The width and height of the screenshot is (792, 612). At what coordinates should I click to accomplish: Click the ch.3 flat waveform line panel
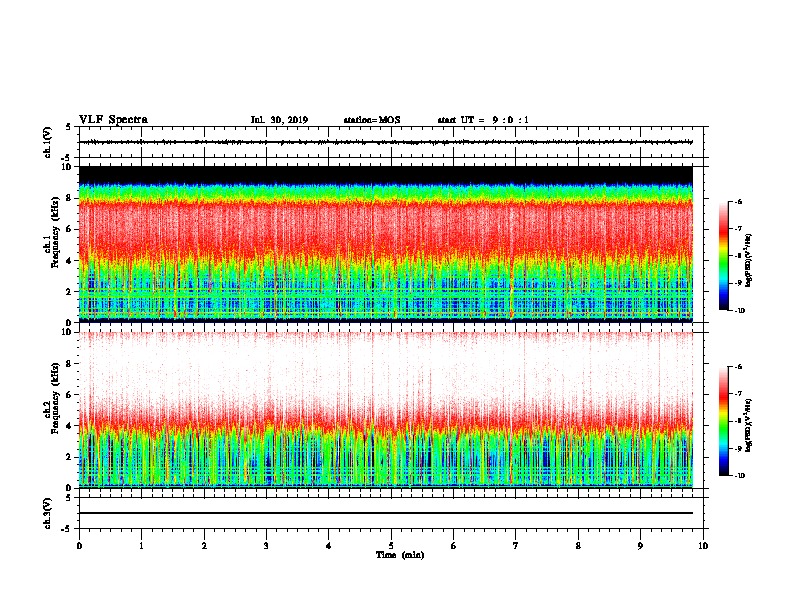(x=391, y=513)
